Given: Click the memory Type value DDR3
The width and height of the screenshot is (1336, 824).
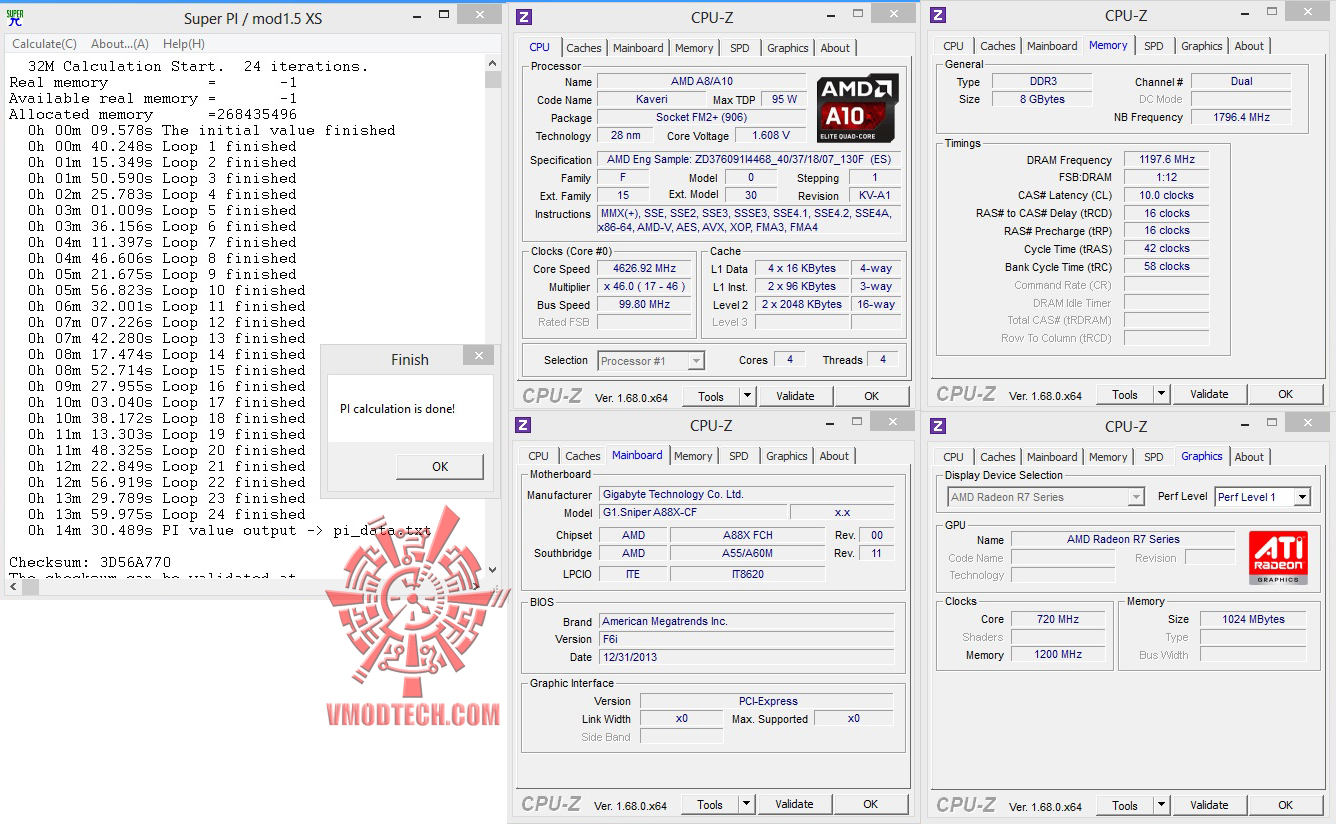Looking at the screenshot, I should [1043, 82].
